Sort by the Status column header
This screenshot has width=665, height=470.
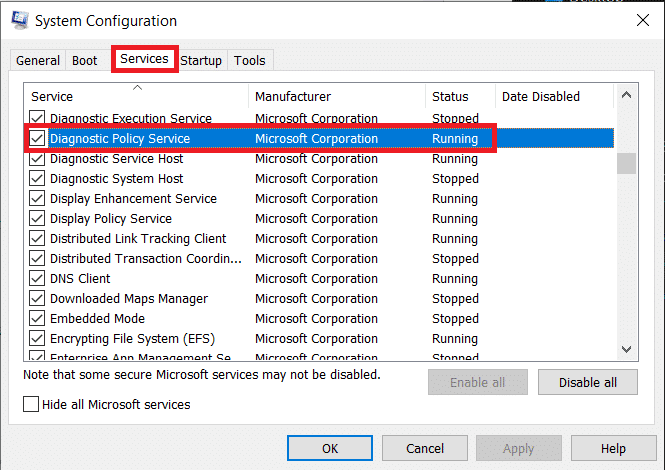pyautogui.click(x=458, y=97)
